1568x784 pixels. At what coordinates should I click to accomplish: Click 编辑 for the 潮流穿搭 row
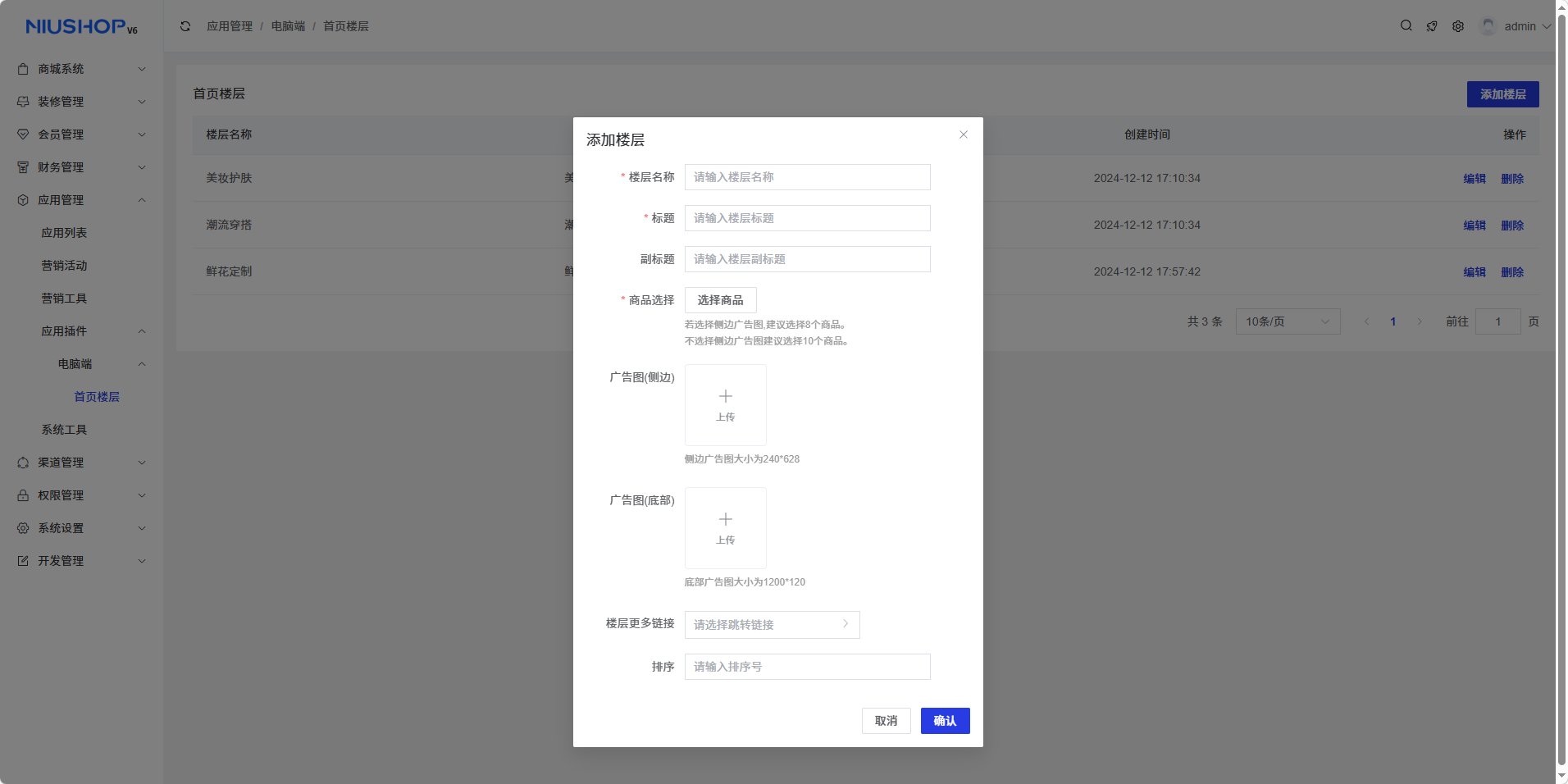click(1475, 226)
